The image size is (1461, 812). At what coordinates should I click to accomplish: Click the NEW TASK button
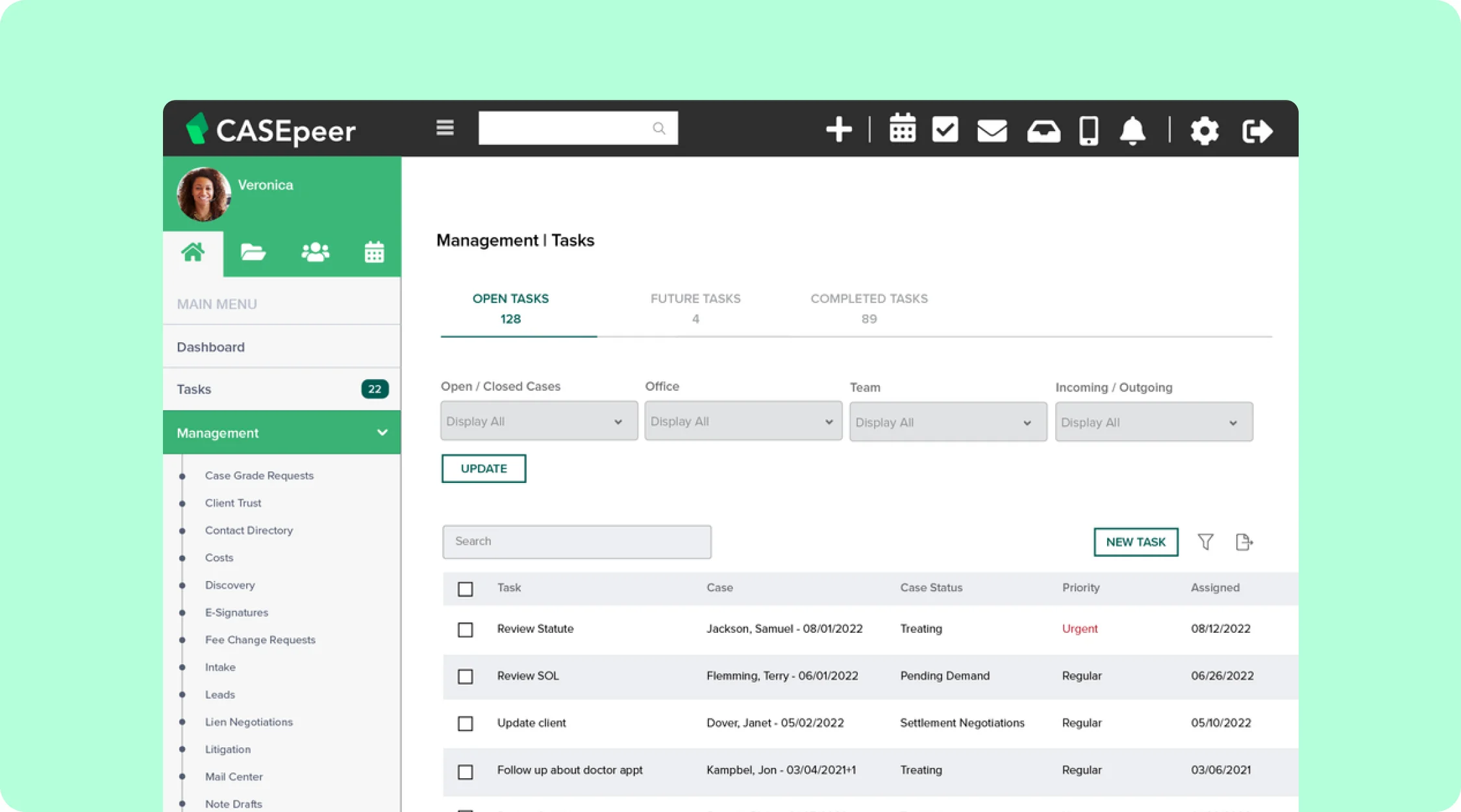(1135, 542)
